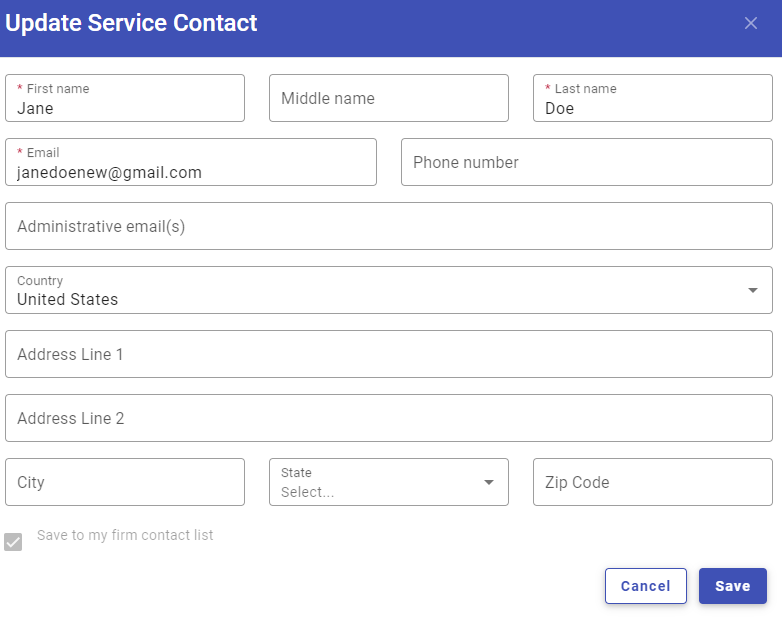Close the Update Service Contact dialog

751,23
